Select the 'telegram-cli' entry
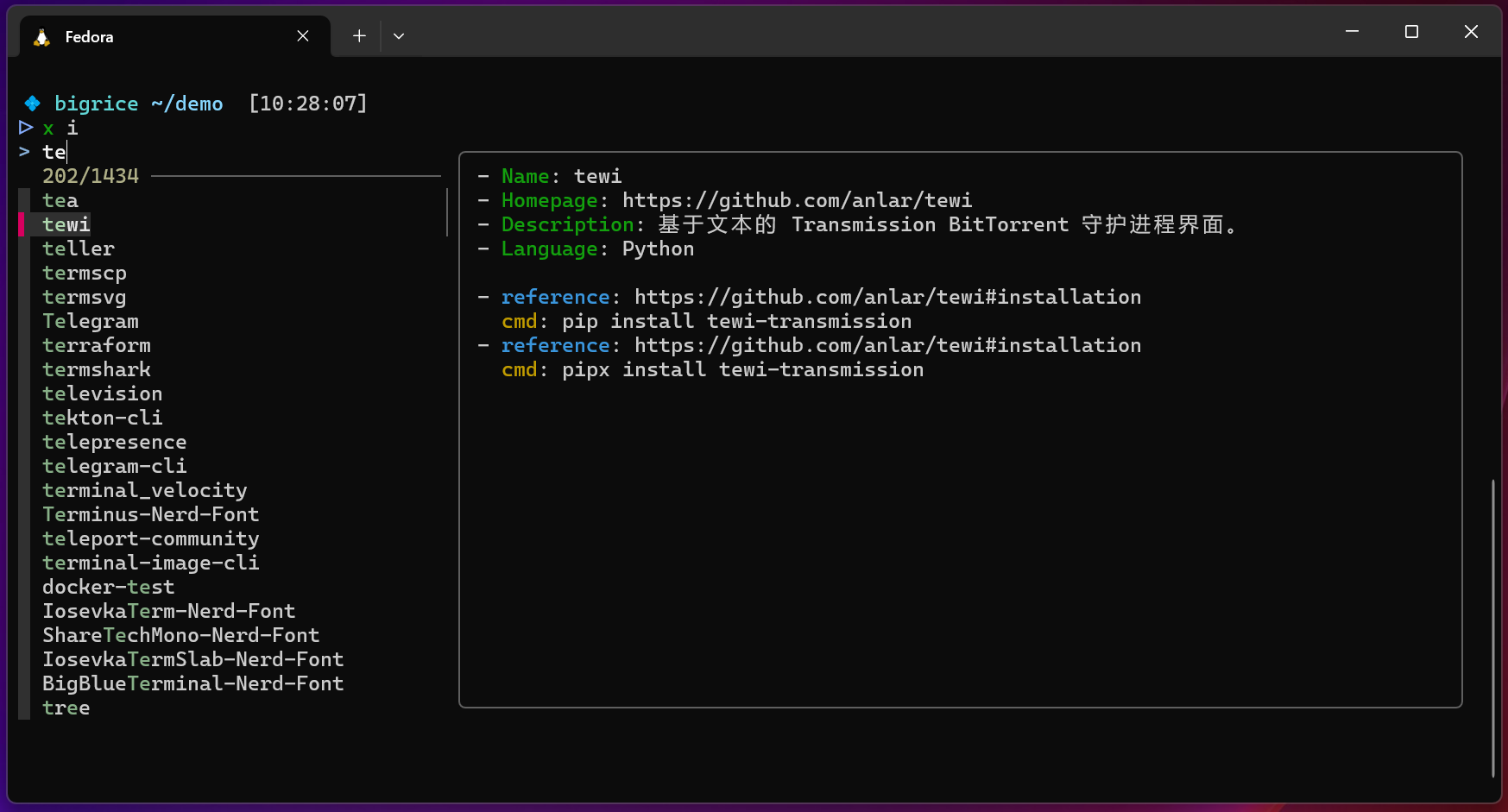1508x812 pixels. [x=115, y=466]
